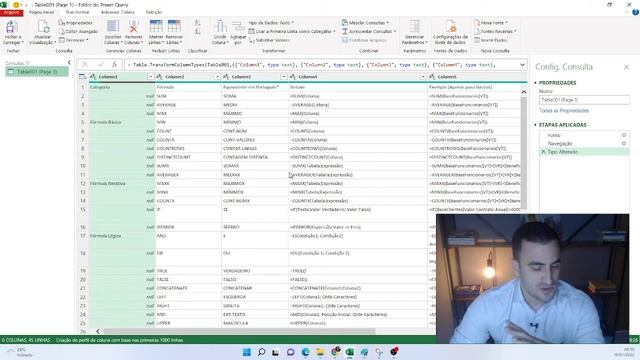Click the fx formula button
The width and height of the screenshot is (640, 360).
coord(115,64)
